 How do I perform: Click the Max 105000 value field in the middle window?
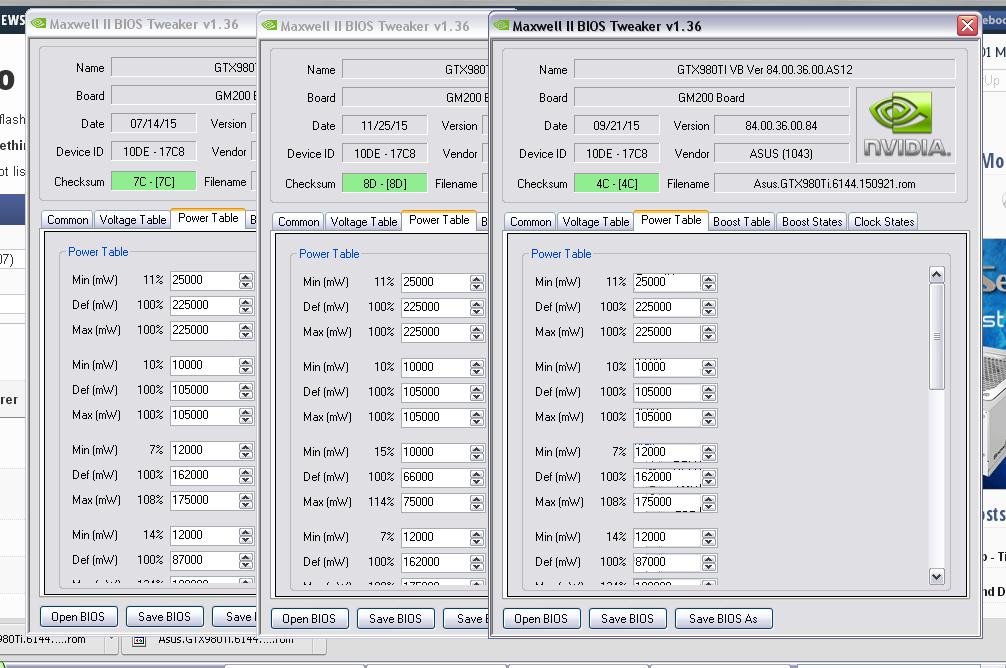tap(434, 417)
